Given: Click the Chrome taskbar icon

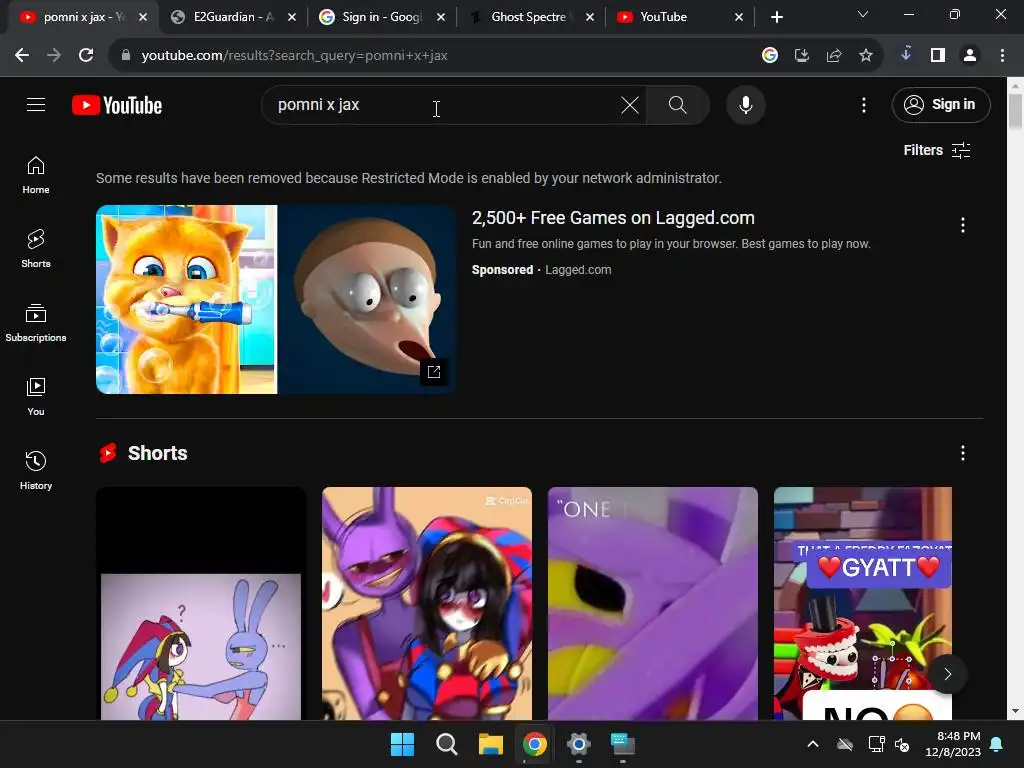Looking at the screenshot, I should coord(535,744).
